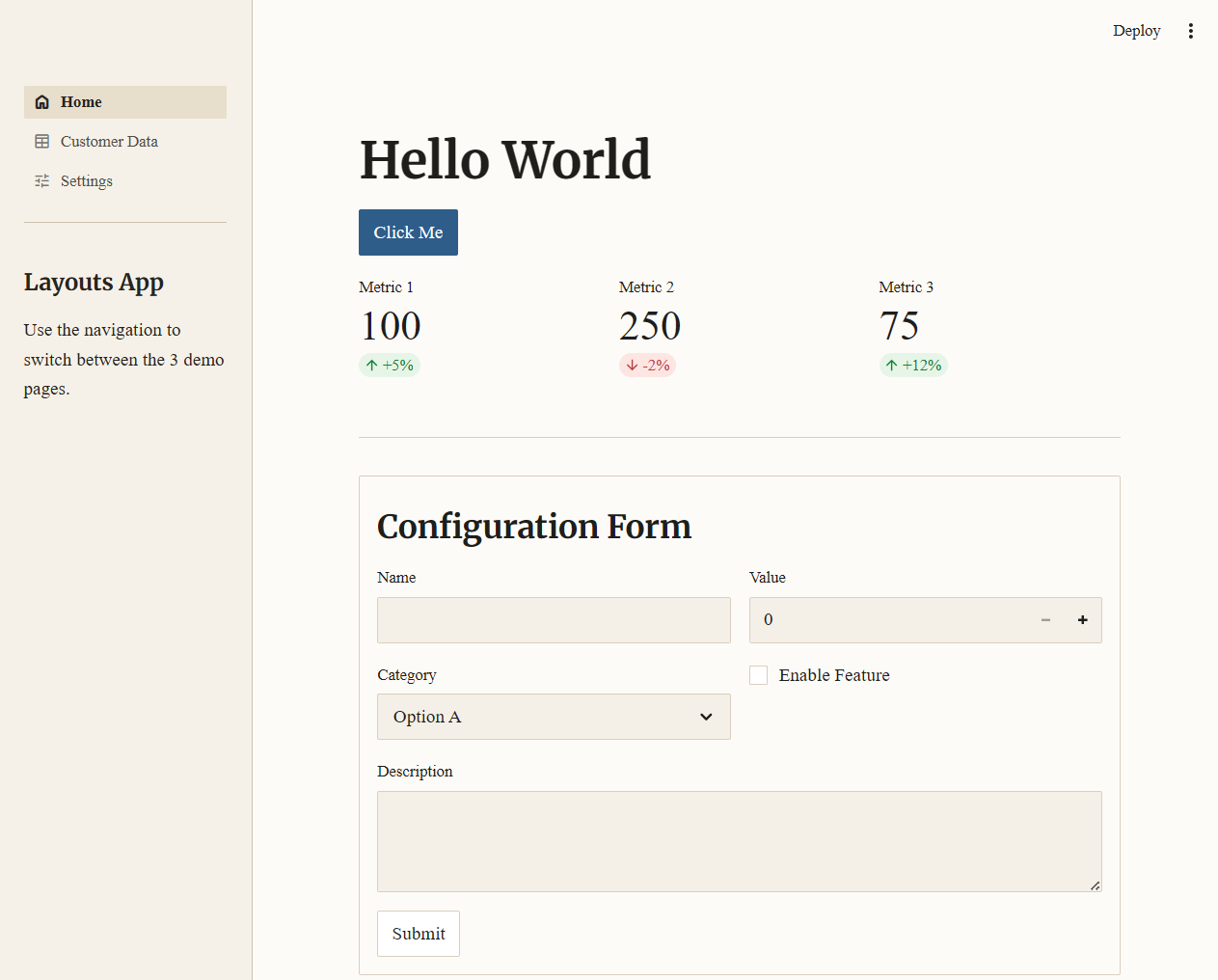Click the Metric 3 +12% delta badge
The image size is (1218, 980).
coord(913,366)
